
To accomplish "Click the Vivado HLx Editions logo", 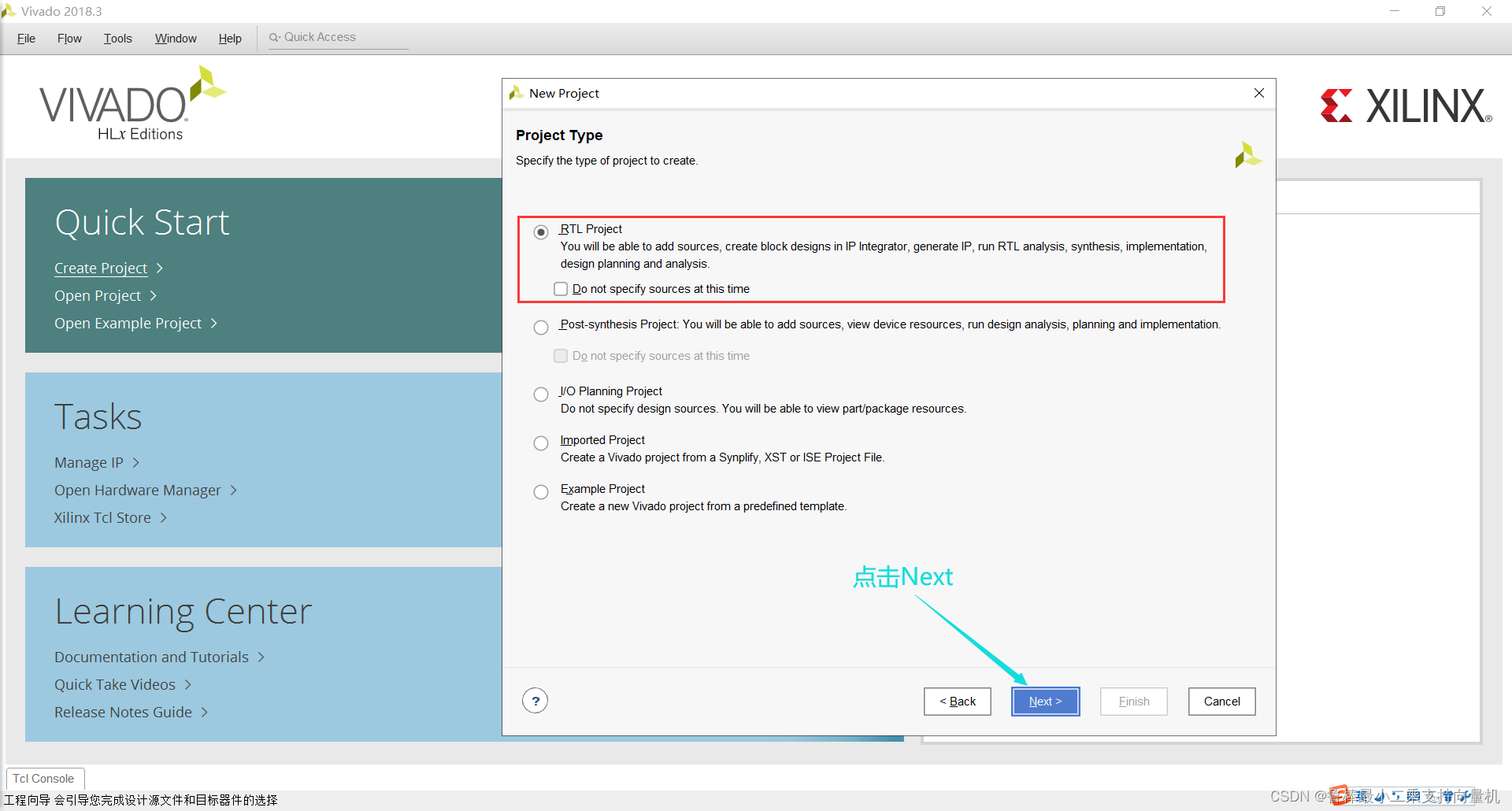I will pyautogui.click(x=132, y=104).
